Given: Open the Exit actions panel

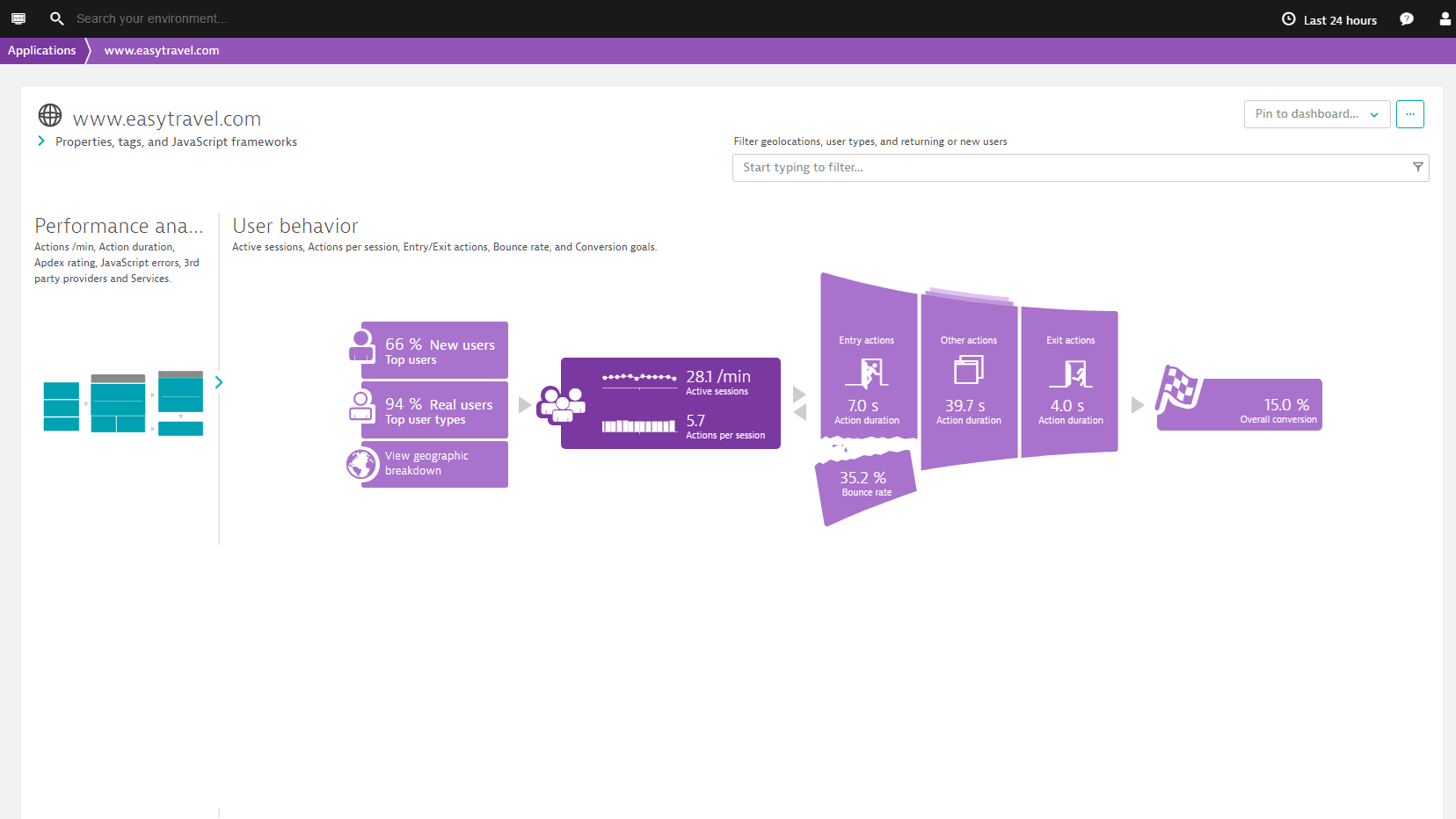Looking at the screenshot, I should pyautogui.click(x=1070, y=382).
